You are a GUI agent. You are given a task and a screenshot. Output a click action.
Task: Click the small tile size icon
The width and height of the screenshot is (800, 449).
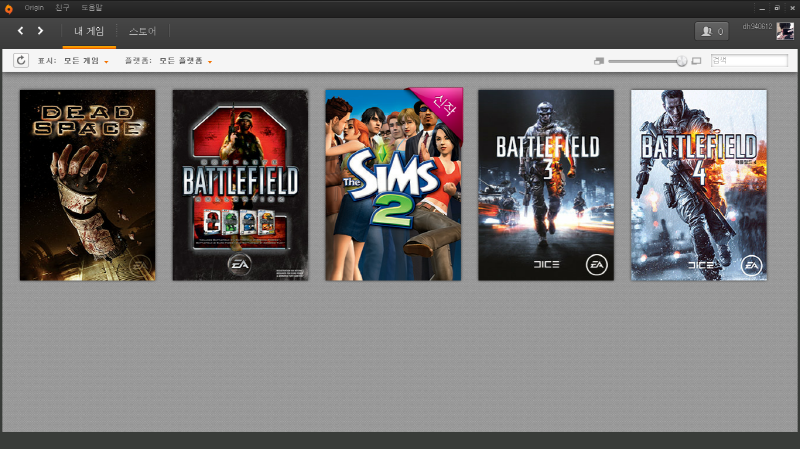(598, 61)
